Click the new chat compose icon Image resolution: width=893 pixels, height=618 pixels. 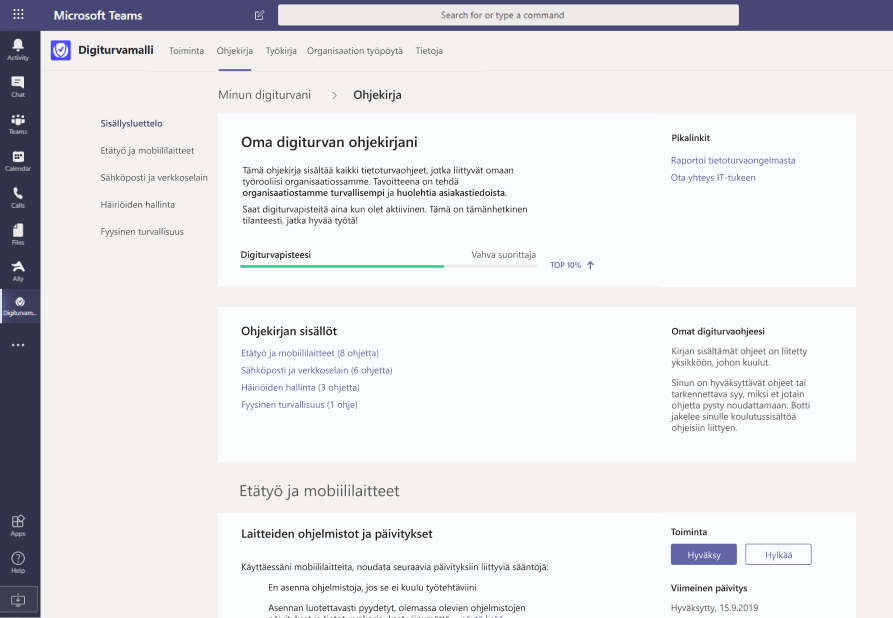pyautogui.click(x=259, y=15)
